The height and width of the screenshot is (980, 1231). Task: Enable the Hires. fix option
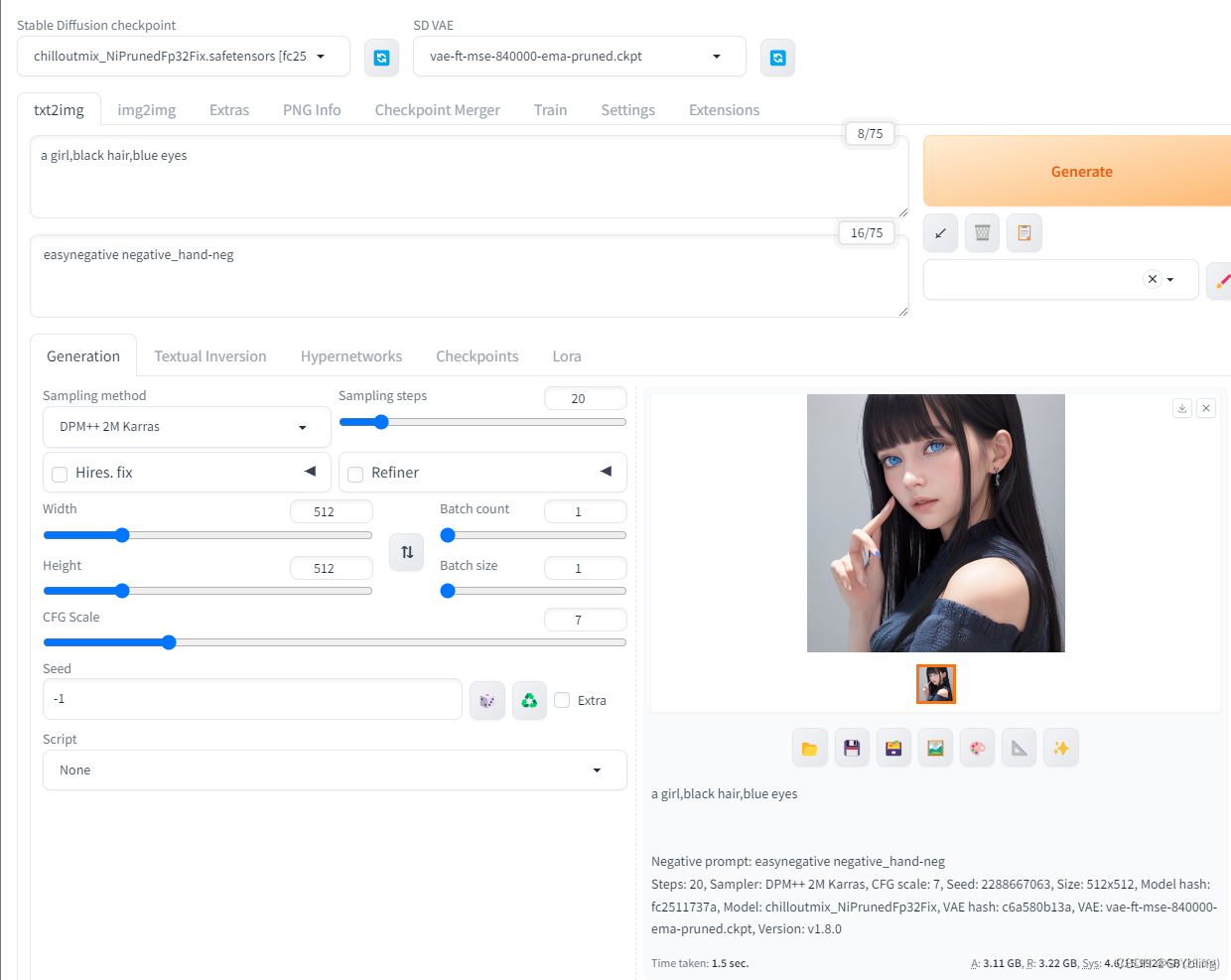[59, 474]
